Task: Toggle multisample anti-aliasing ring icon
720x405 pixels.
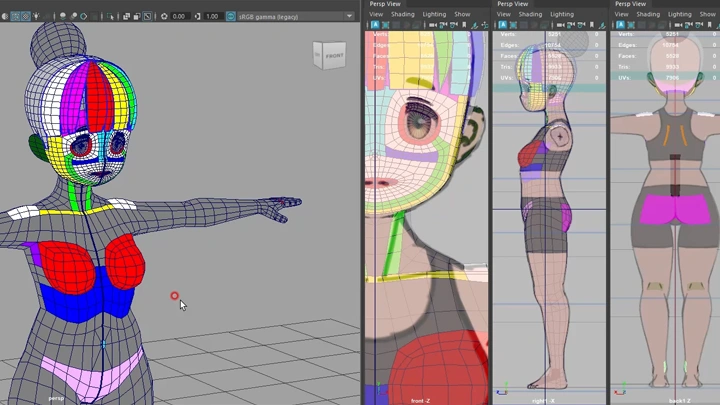Action: click(84, 17)
